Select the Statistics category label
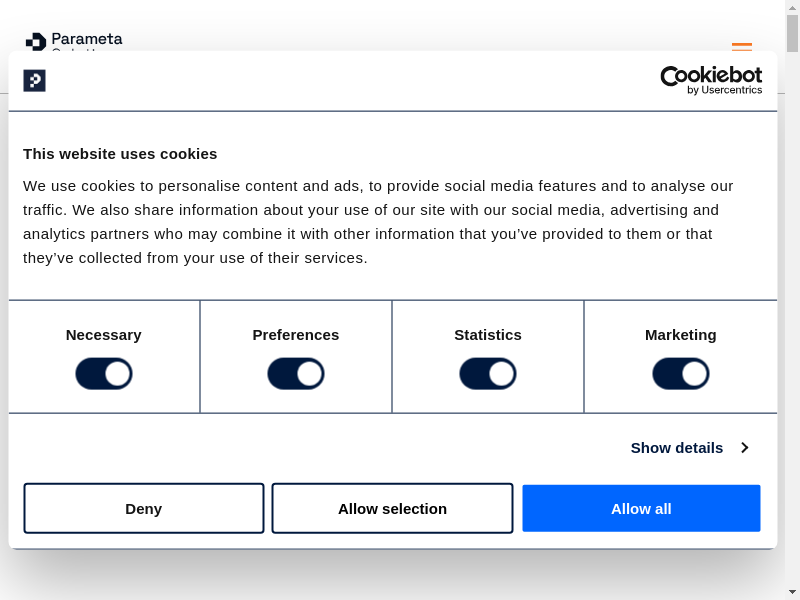 488,335
